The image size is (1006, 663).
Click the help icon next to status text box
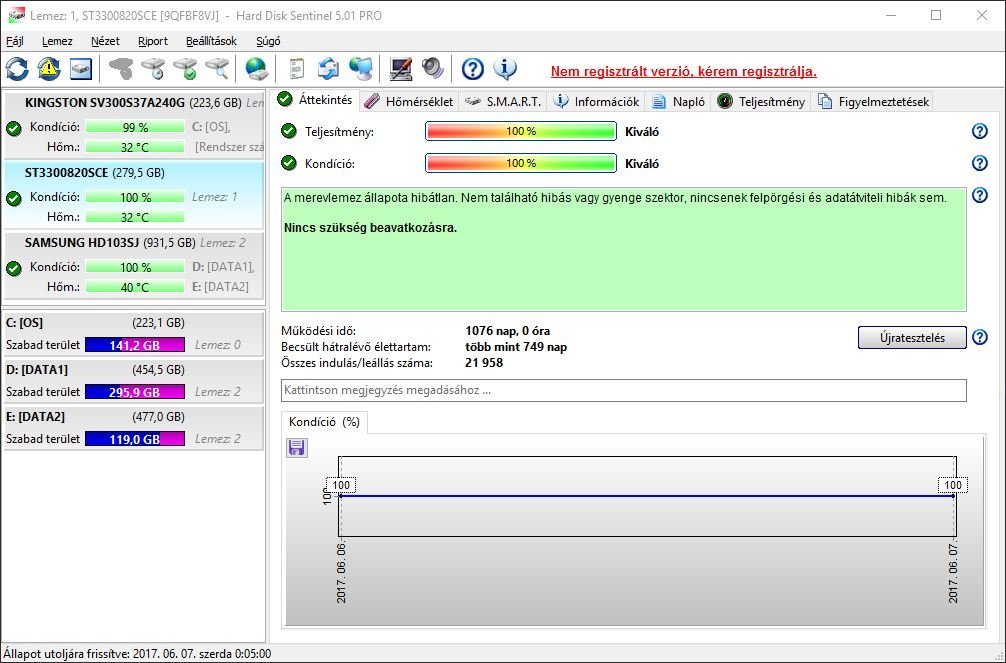[x=980, y=195]
